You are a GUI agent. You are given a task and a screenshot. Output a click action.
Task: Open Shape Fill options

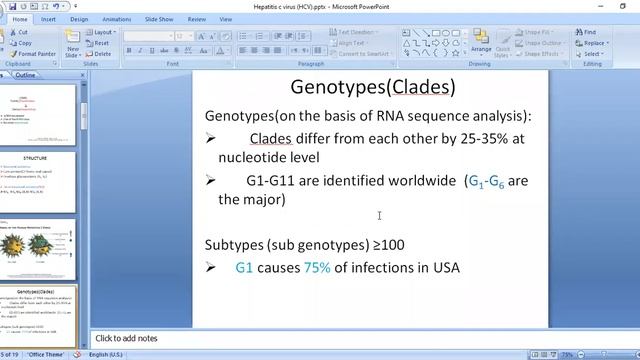[533, 32]
